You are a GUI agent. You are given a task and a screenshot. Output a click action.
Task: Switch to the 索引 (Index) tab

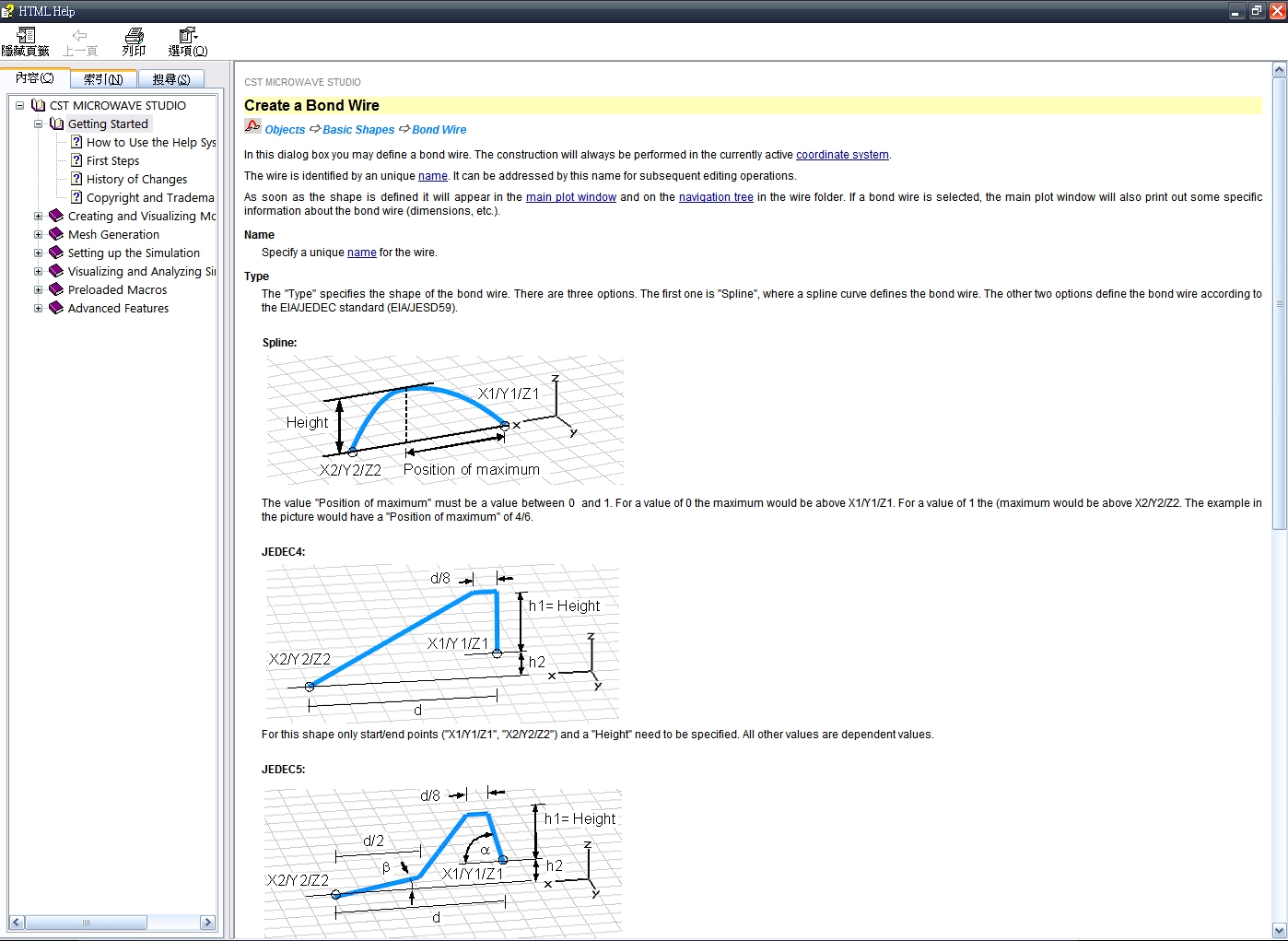coord(103,79)
